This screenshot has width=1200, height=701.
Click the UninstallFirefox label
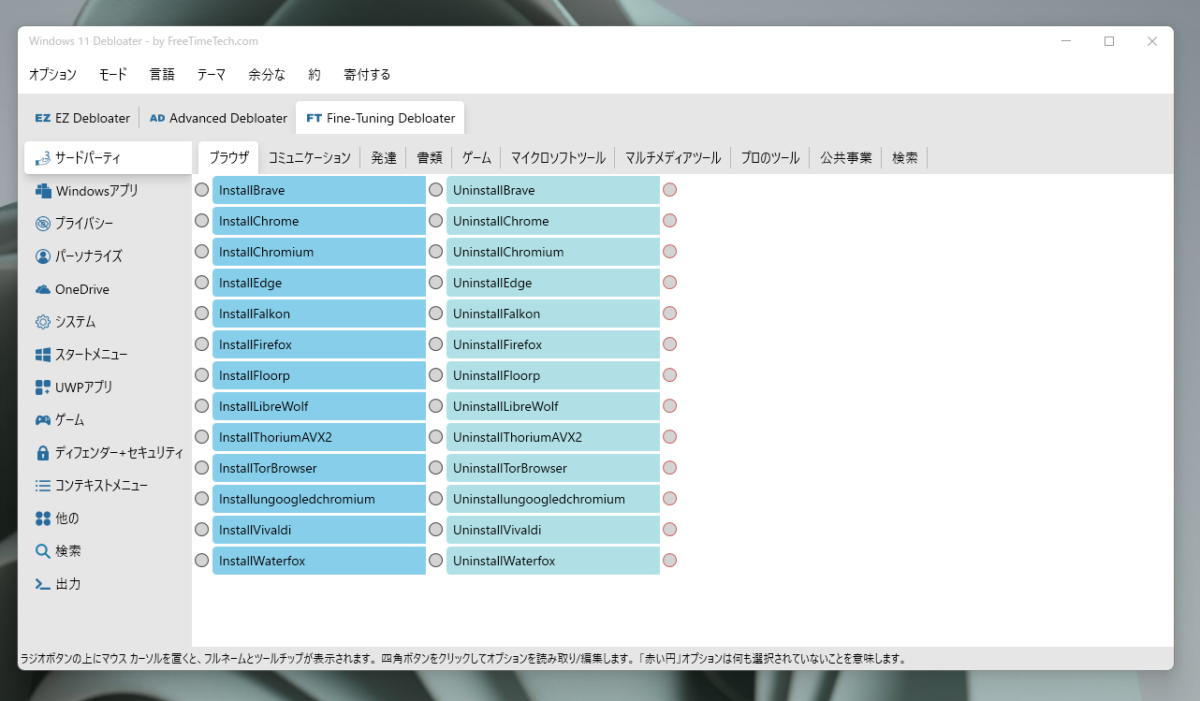(x=553, y=345)
